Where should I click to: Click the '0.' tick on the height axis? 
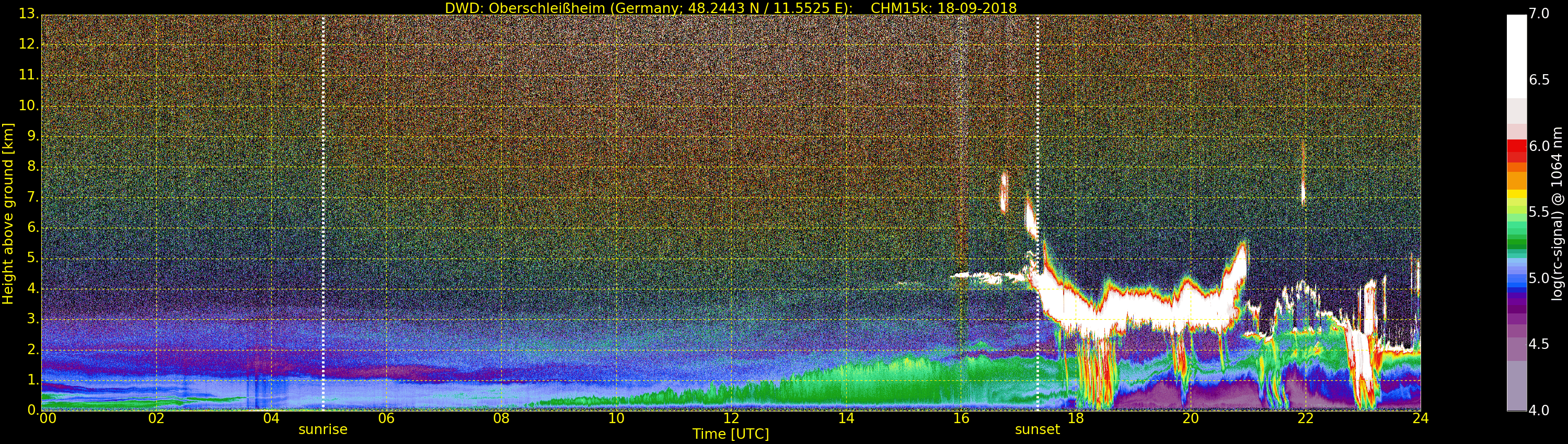(x=33, y=410)
